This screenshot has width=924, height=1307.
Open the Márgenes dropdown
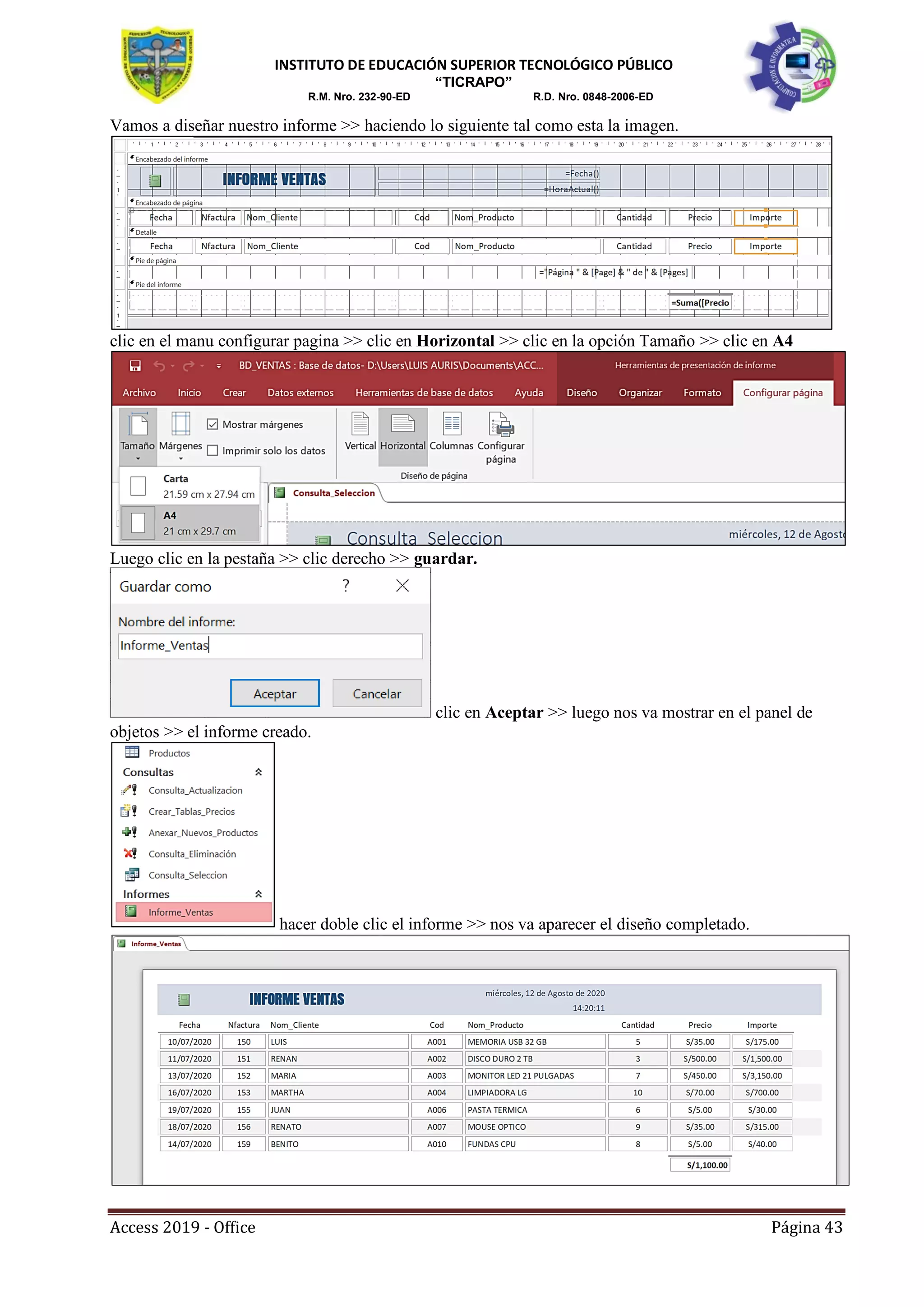[x=180, y=436]
